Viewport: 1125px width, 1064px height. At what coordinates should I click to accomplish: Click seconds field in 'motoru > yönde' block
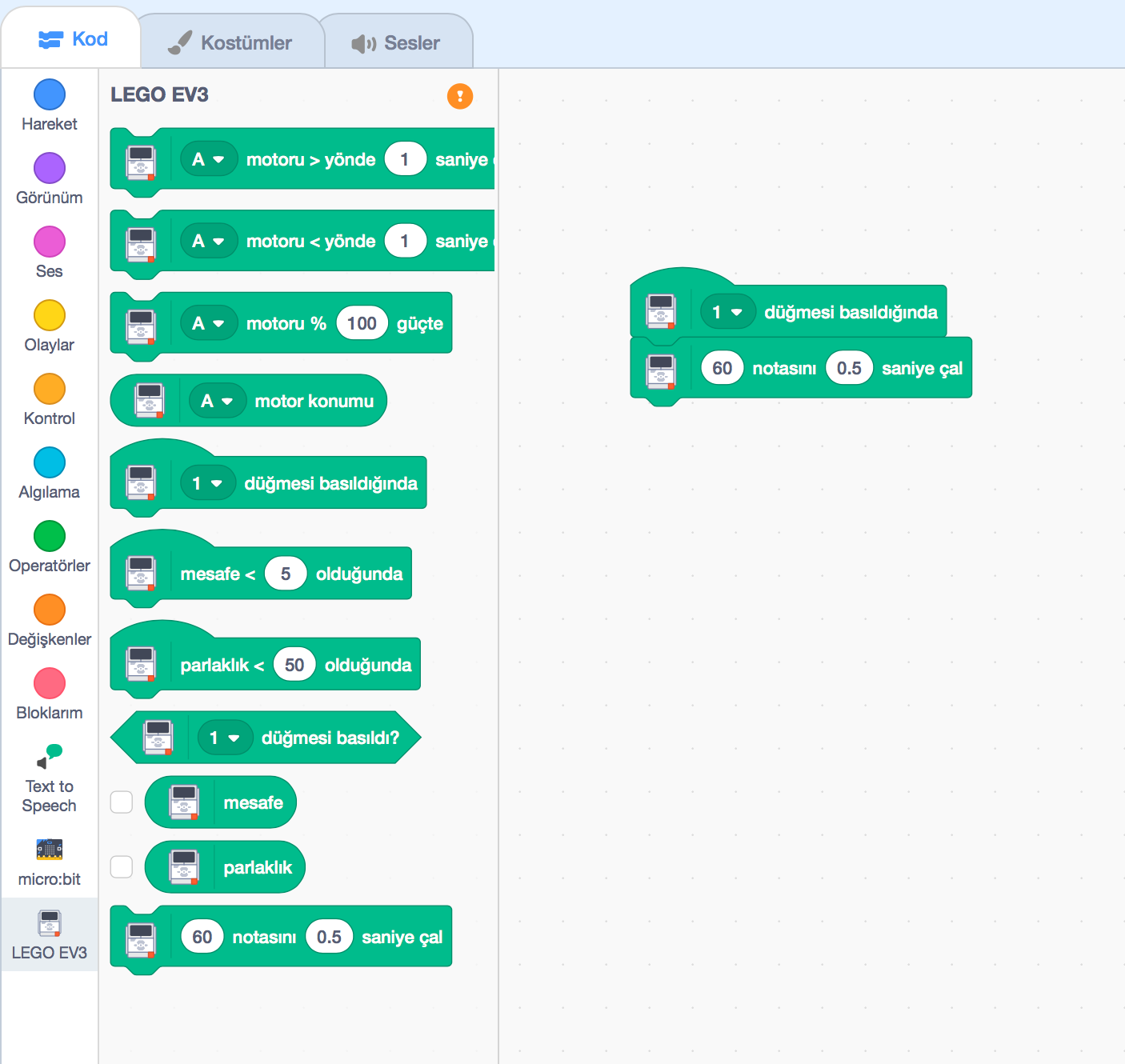405,159
